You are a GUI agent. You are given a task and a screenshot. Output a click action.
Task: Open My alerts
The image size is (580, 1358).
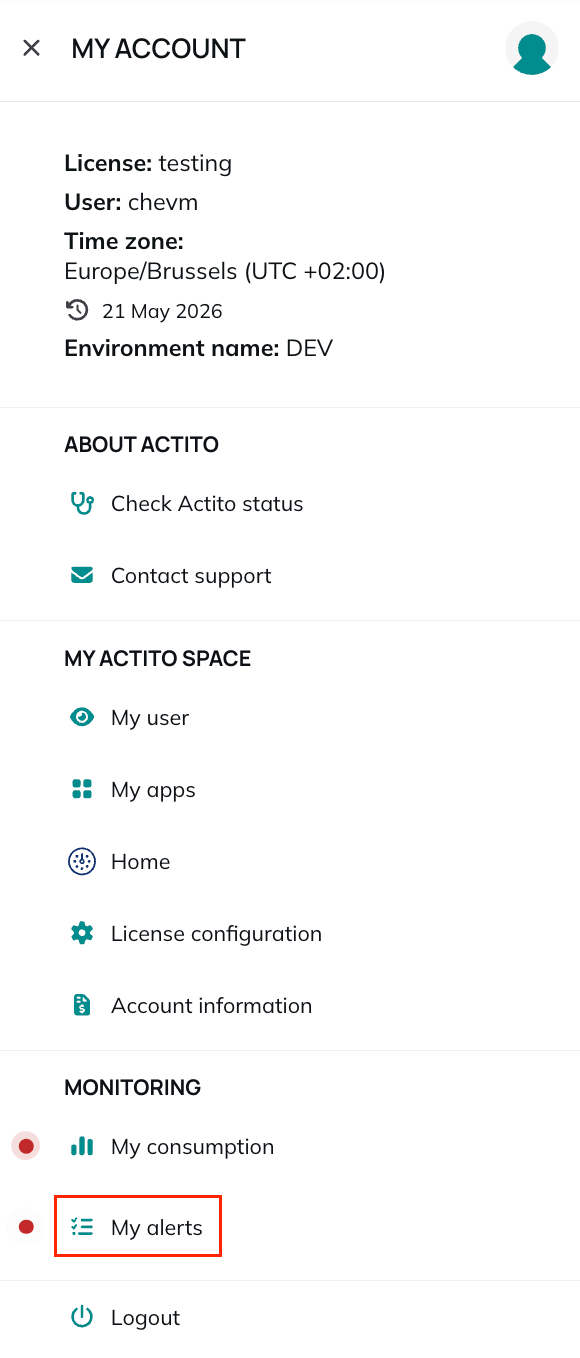pyautogui.click(x=156, y=1228)
